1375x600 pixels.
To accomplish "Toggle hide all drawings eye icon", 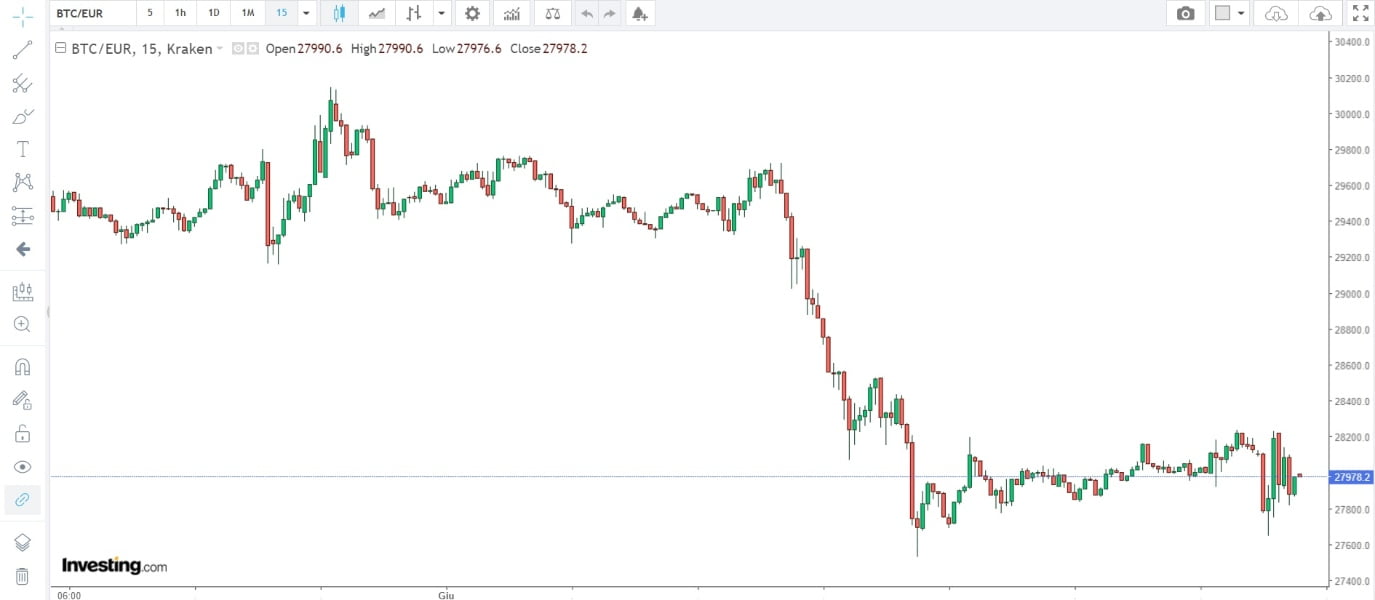I will click(x=22, y=467).
